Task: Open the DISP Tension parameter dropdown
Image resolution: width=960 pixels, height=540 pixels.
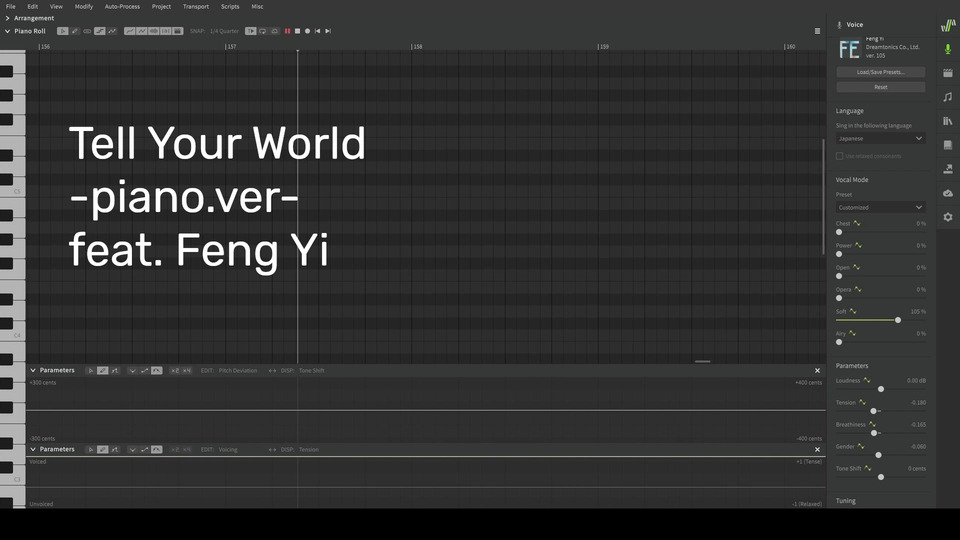Action: [x=309, y=449]
